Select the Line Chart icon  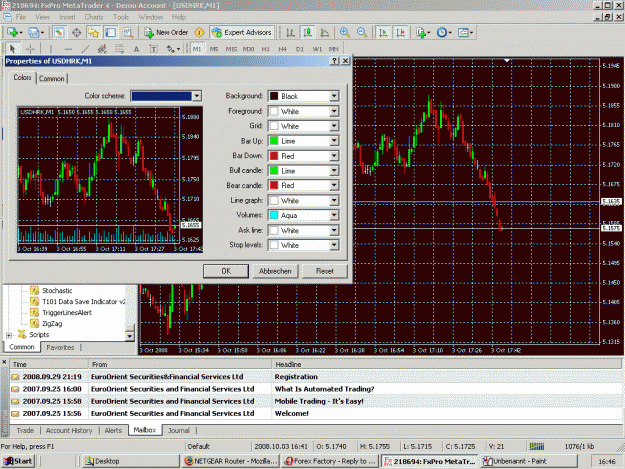point(325,33)
